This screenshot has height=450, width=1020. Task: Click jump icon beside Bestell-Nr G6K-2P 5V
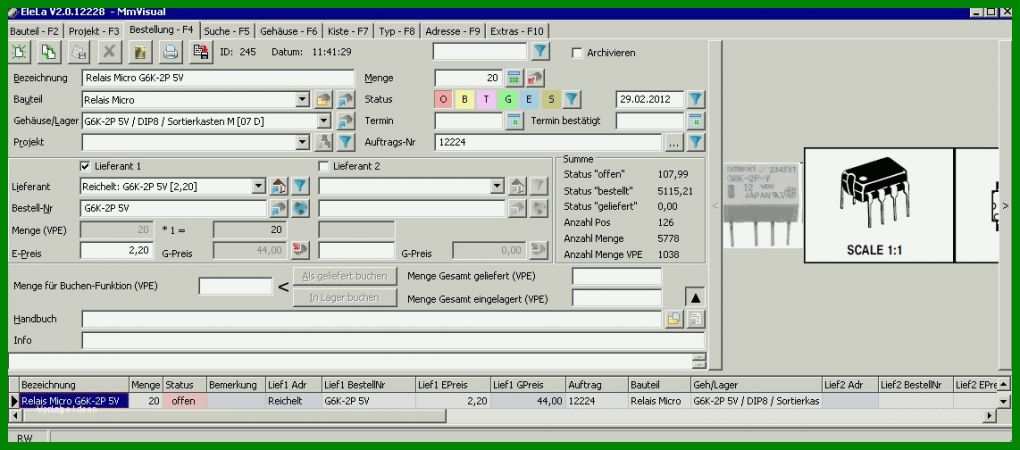point(279,208)
